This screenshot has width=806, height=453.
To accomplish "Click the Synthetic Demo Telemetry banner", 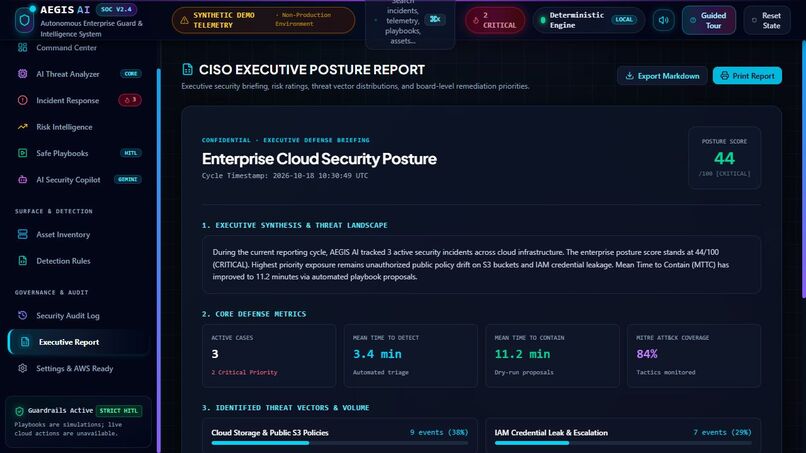I will click(263, 21).
